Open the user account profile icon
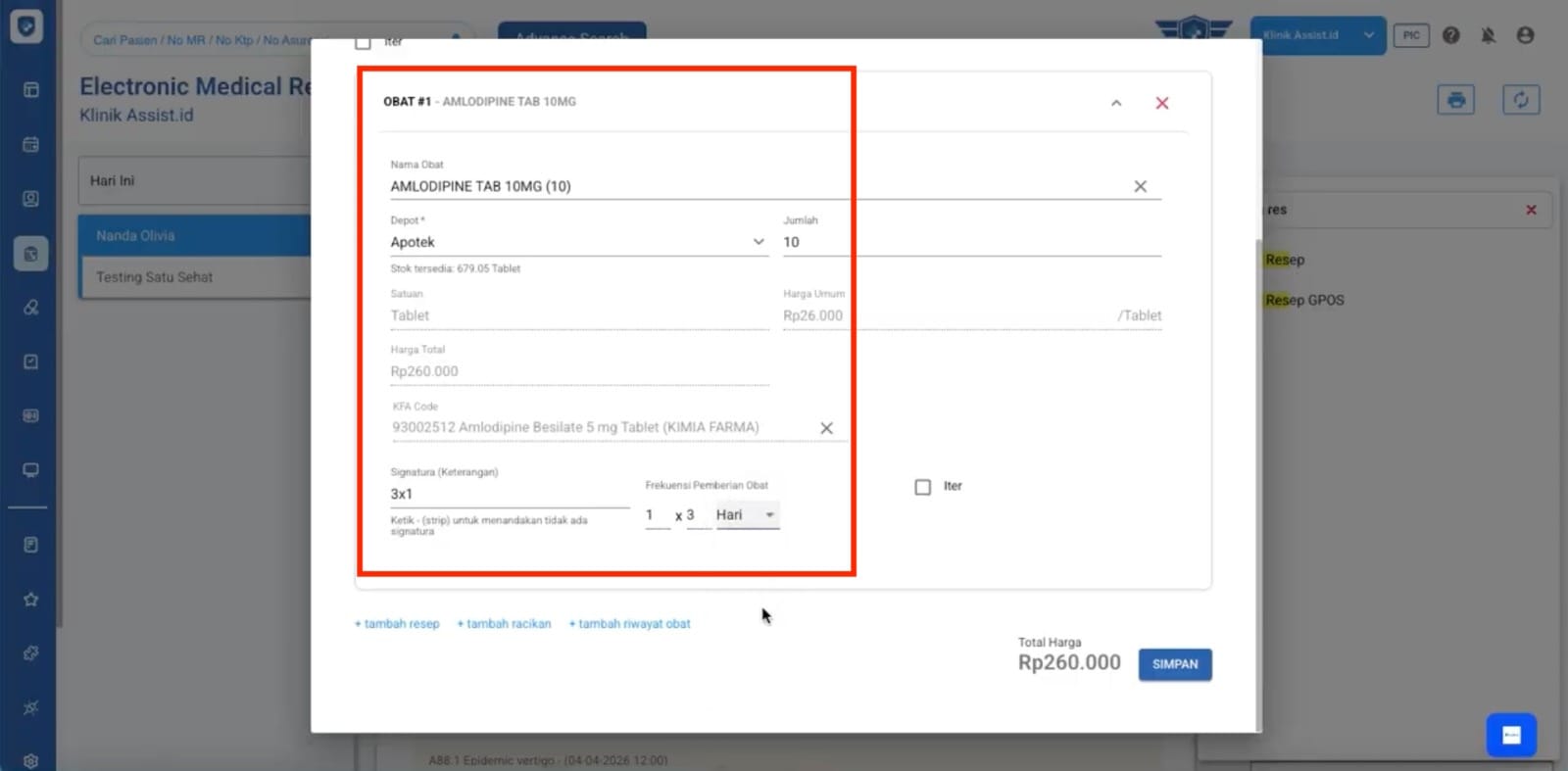 click(1525, 35)
